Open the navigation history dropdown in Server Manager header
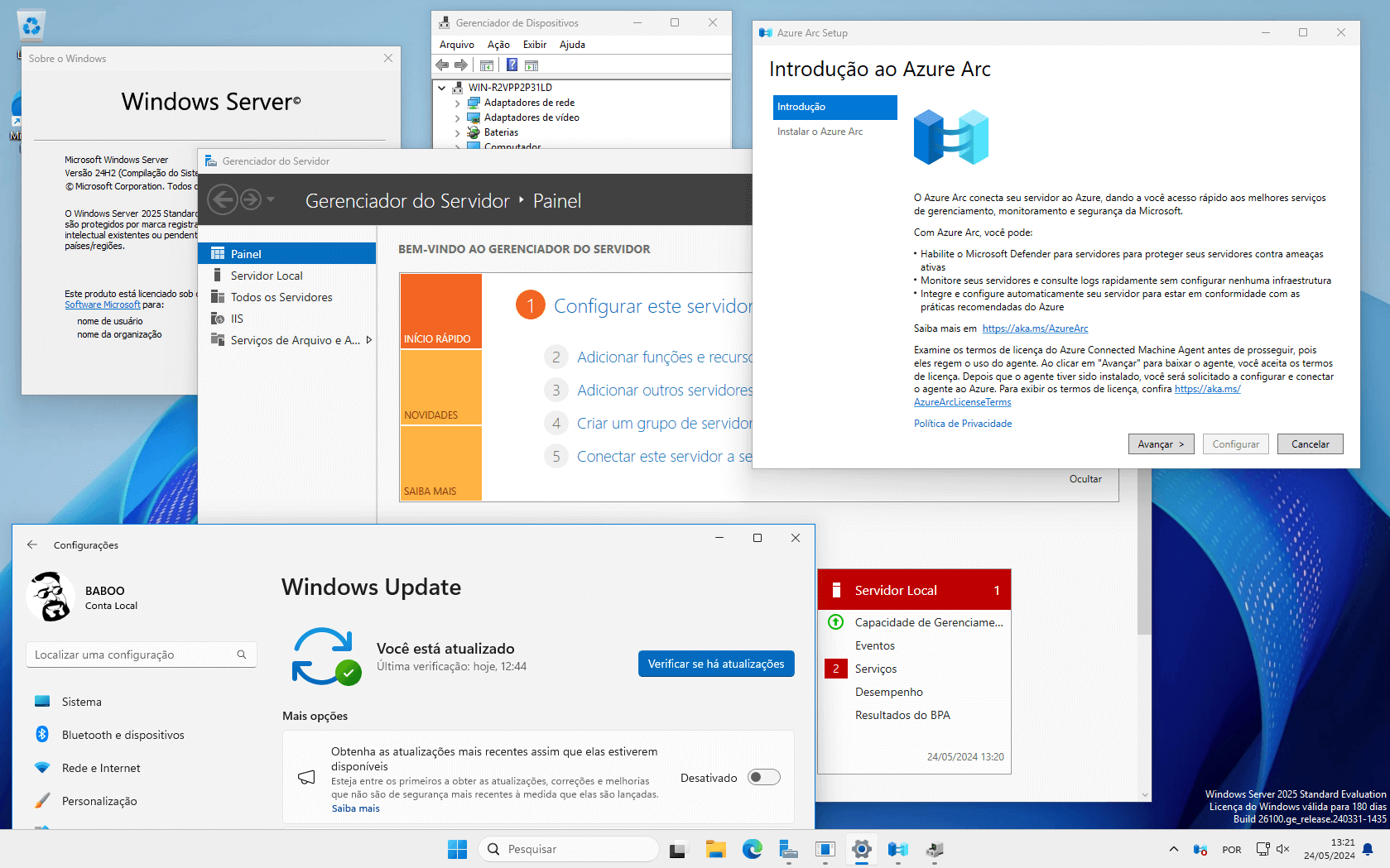 271,199
